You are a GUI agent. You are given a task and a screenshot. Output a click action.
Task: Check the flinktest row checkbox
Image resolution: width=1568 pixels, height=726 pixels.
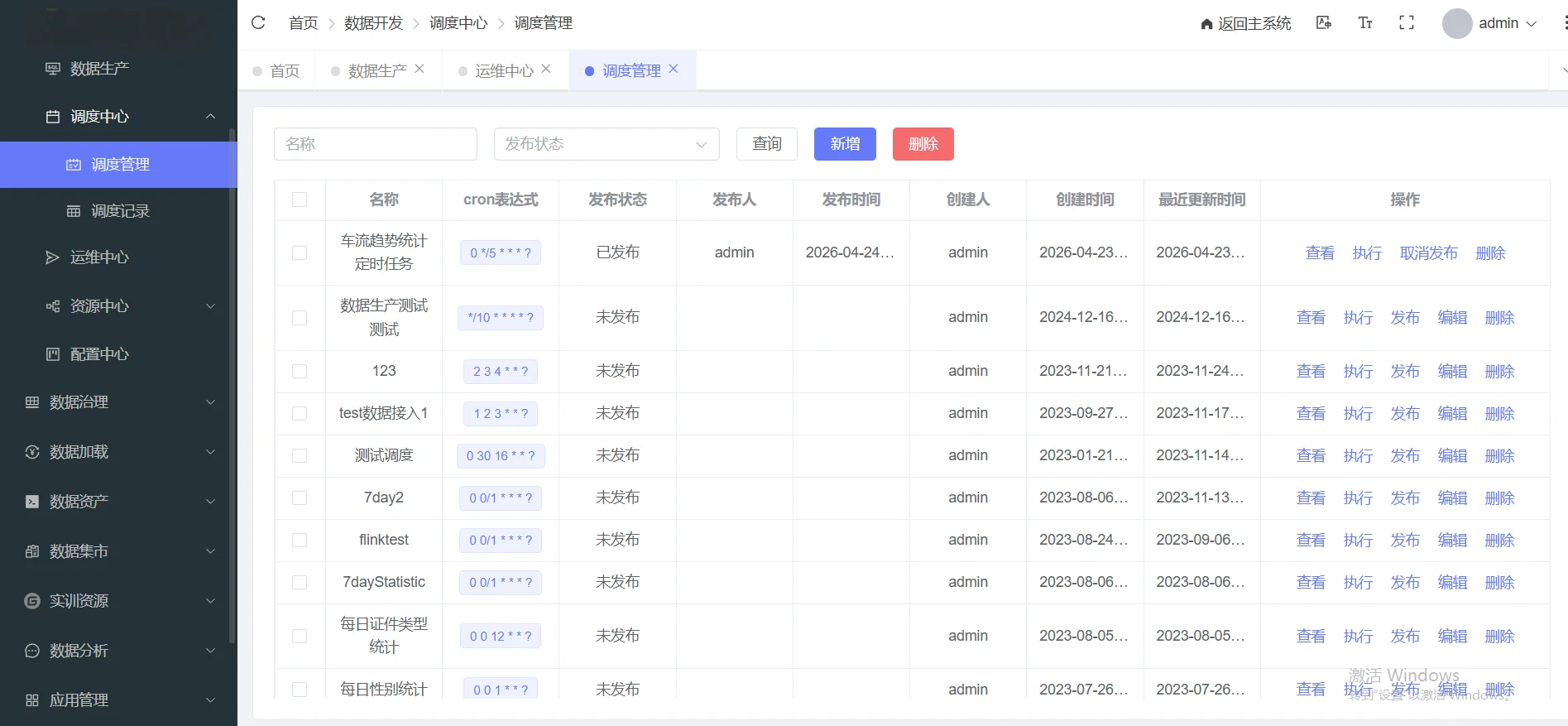pos(300,541)
